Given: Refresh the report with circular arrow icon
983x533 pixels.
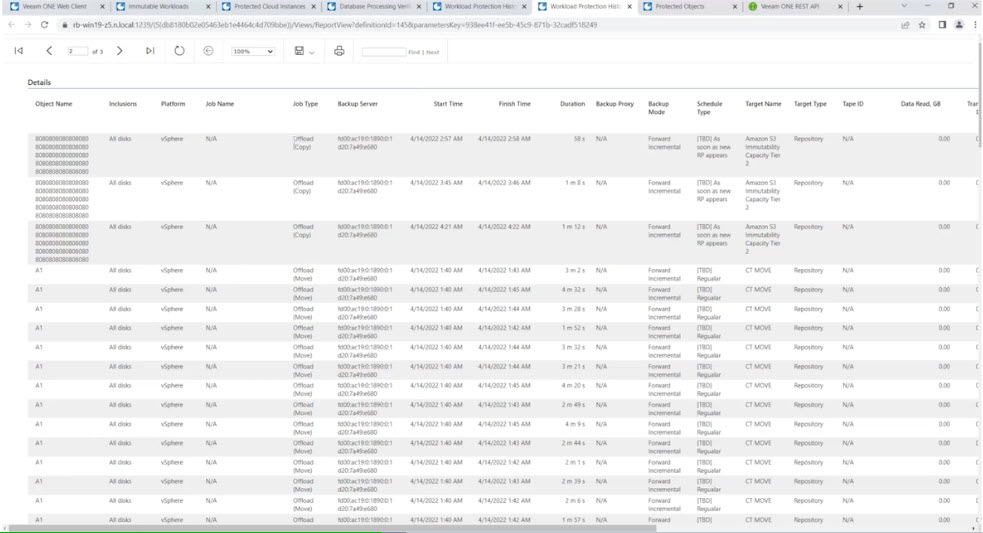Looking at the screenshot, I should (179, 51).
